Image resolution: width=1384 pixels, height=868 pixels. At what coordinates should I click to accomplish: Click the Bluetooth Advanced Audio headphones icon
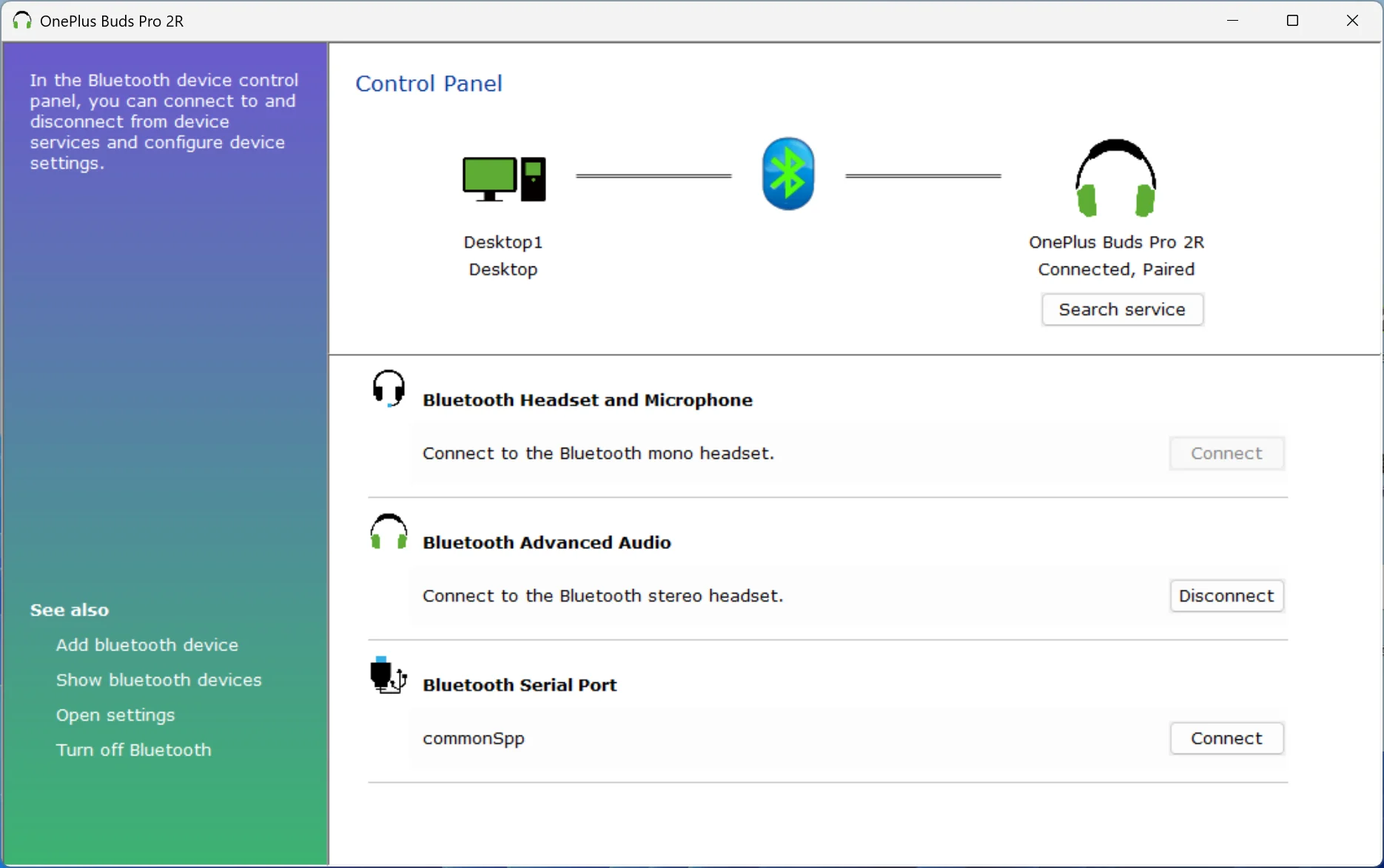(389, 531)
